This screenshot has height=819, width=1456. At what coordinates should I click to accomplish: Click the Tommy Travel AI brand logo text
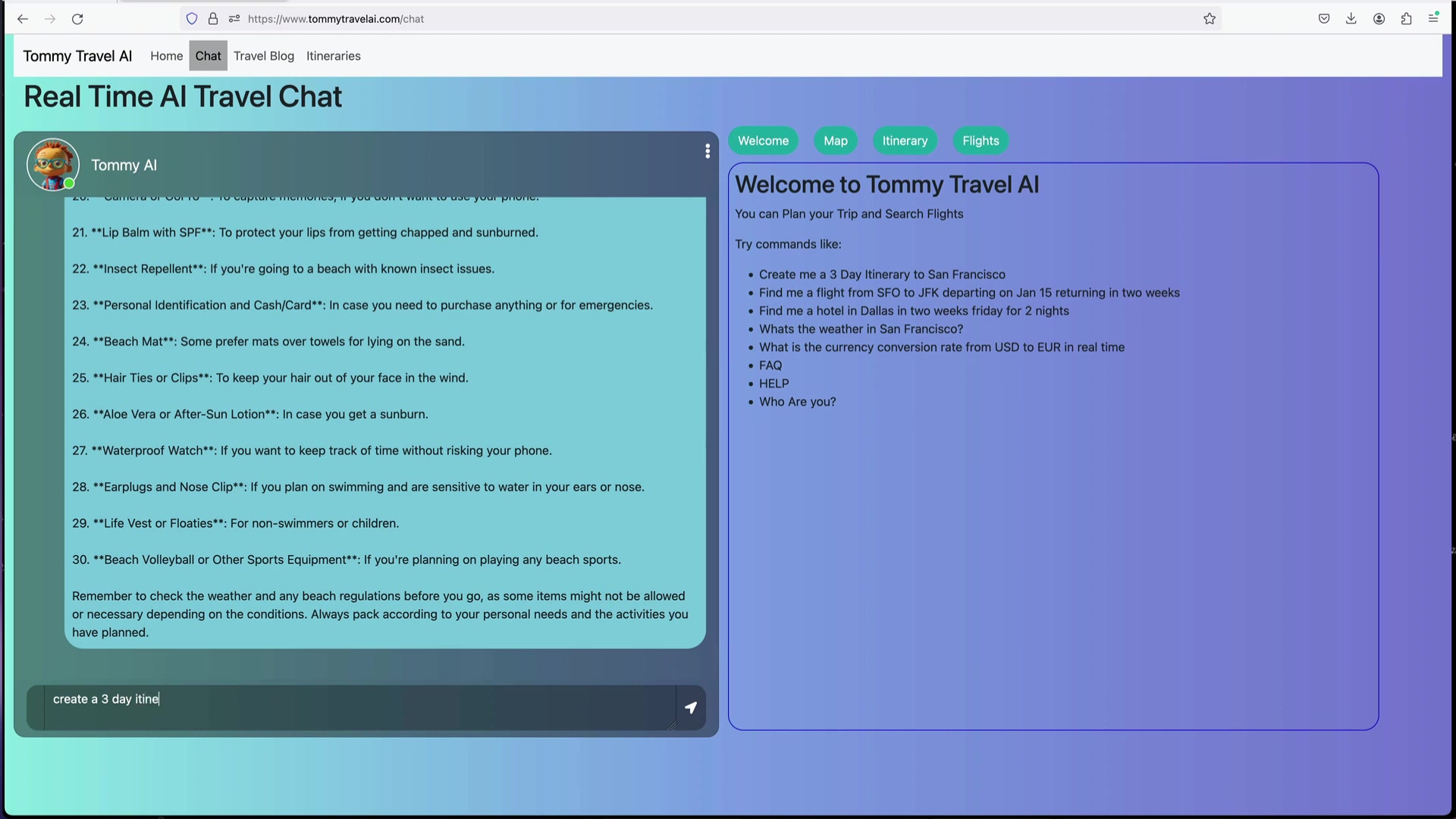click(77, 56)
